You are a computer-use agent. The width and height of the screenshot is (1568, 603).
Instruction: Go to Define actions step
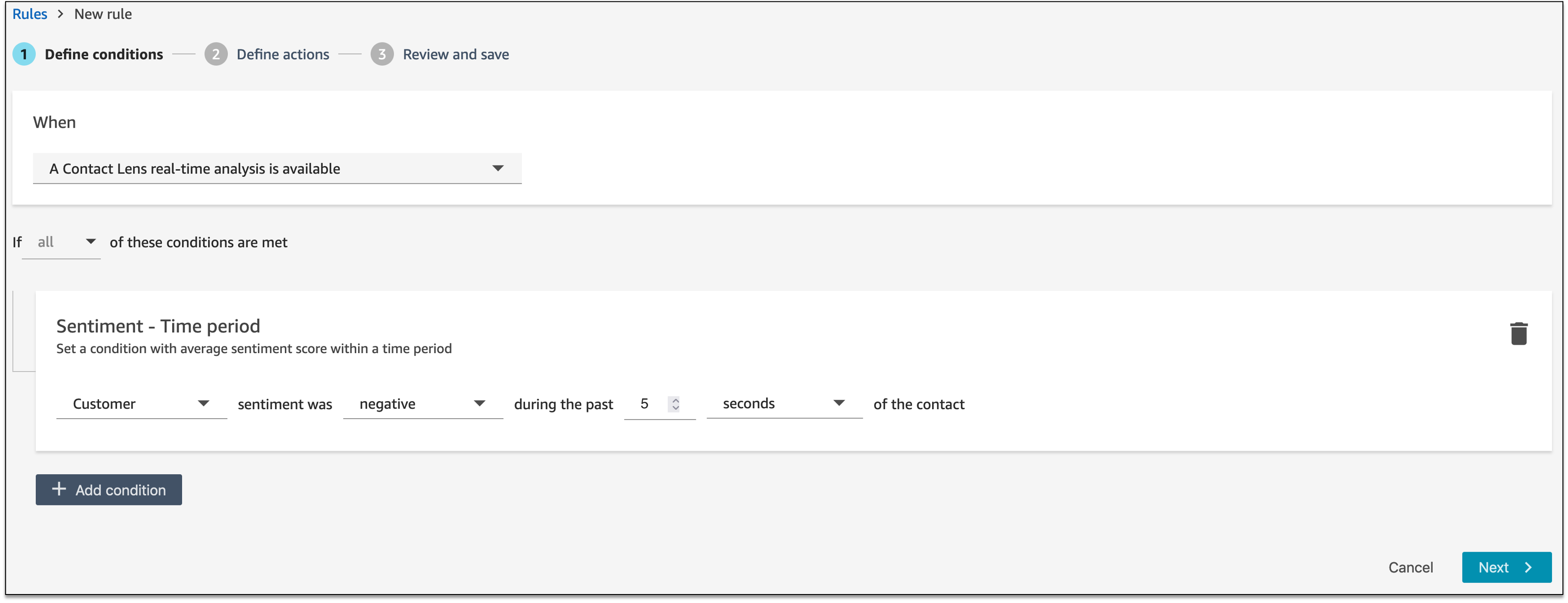point(283,54)
